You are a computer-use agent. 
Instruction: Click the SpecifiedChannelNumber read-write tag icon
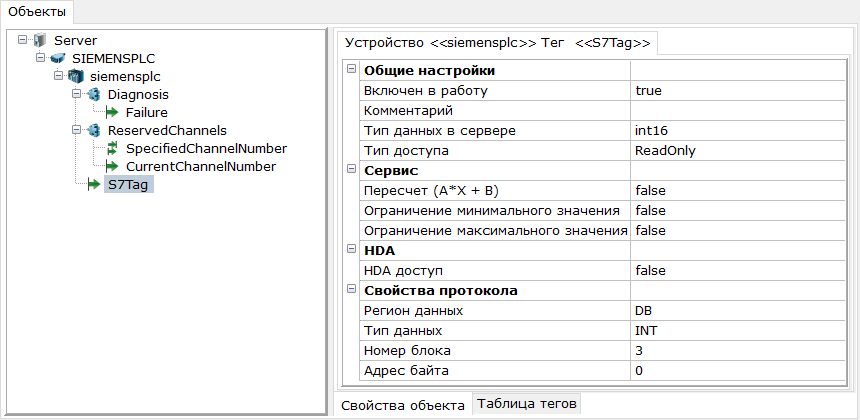point(112,148)
